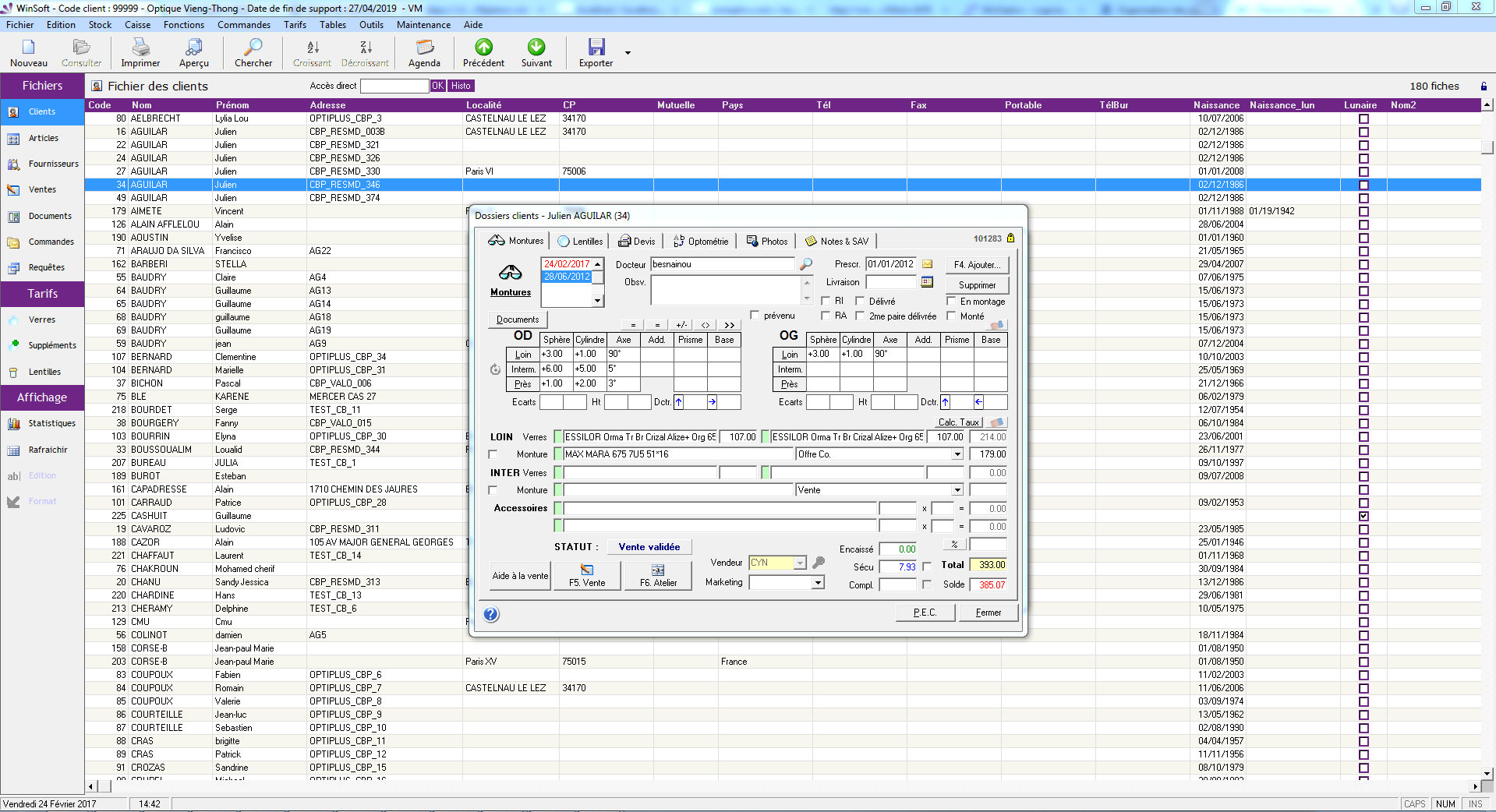
Task: Click the Imprimer printer icon
Action: 140,48
